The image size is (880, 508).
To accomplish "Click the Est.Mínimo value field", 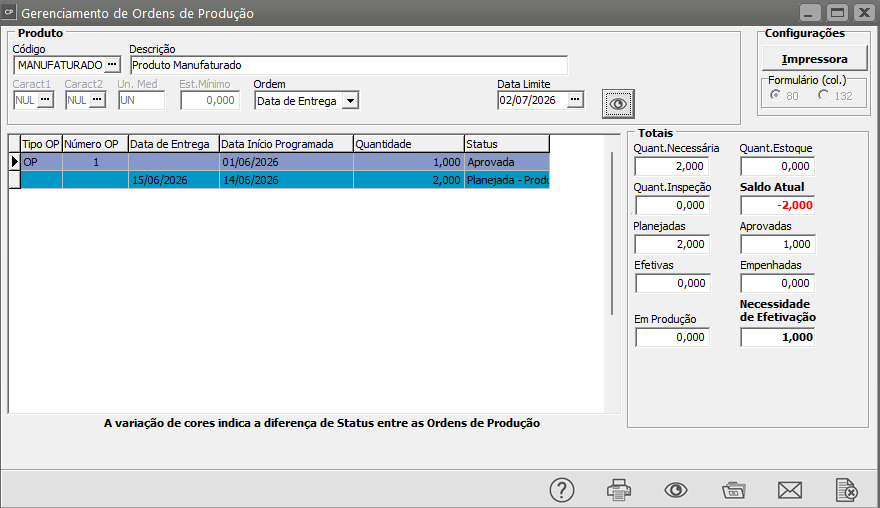I will 210,100.
